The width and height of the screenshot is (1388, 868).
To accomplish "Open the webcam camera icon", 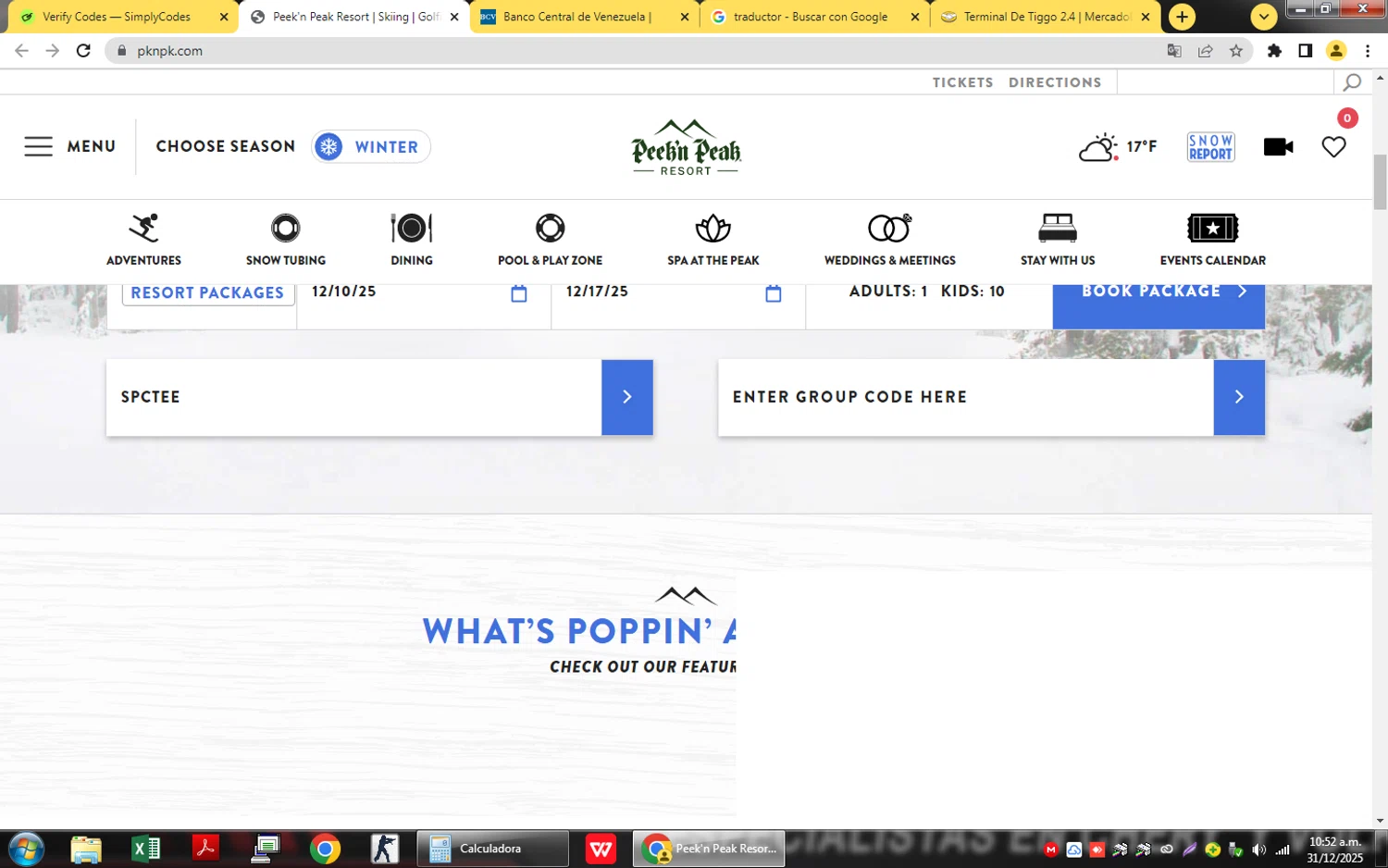I will (x=1278, y=147).
